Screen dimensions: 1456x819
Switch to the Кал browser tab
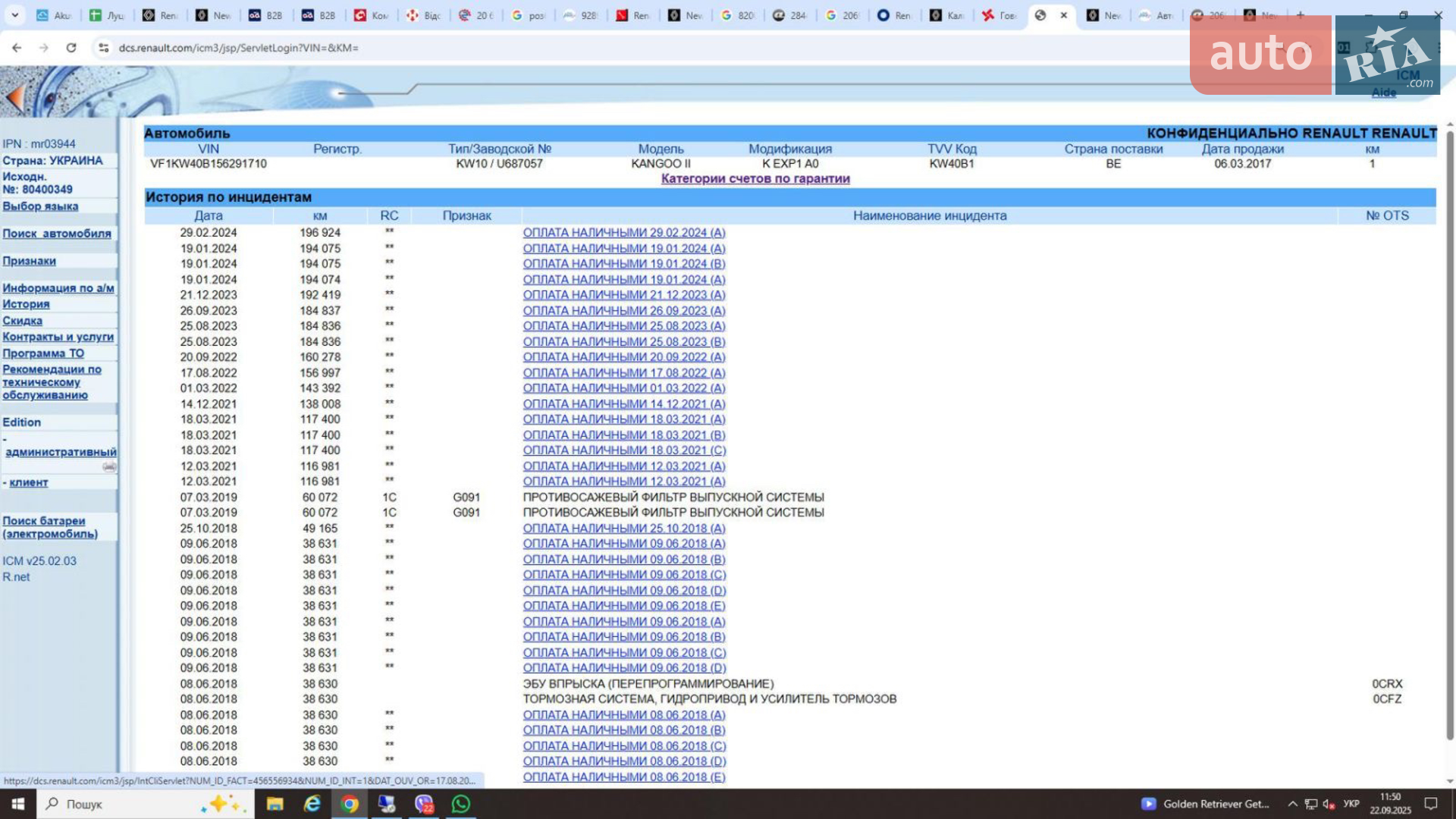(x=948, y=15)
